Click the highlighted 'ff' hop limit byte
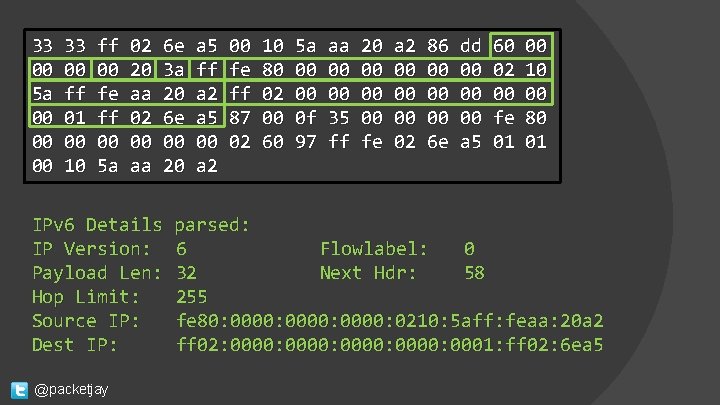This screenshot has height=405, width=720. pos(207,69)
